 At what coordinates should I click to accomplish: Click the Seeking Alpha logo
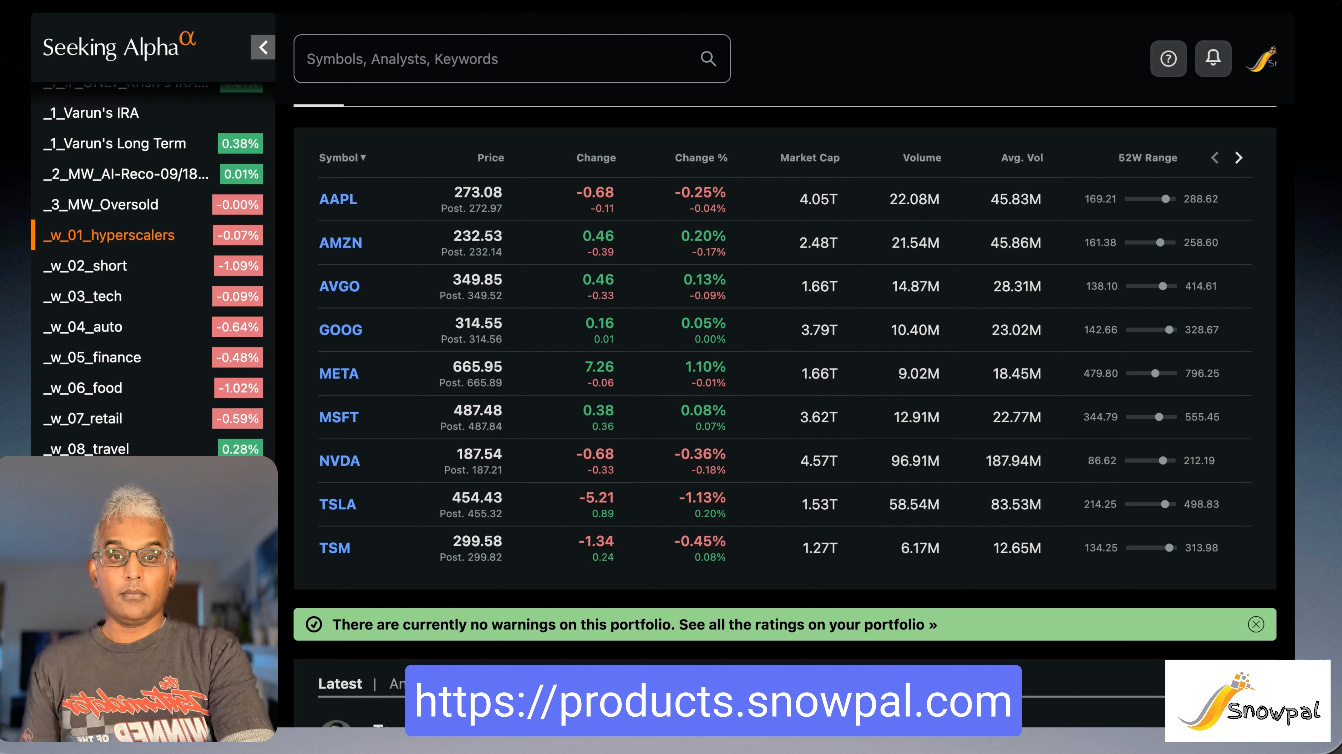coord(119,45)
